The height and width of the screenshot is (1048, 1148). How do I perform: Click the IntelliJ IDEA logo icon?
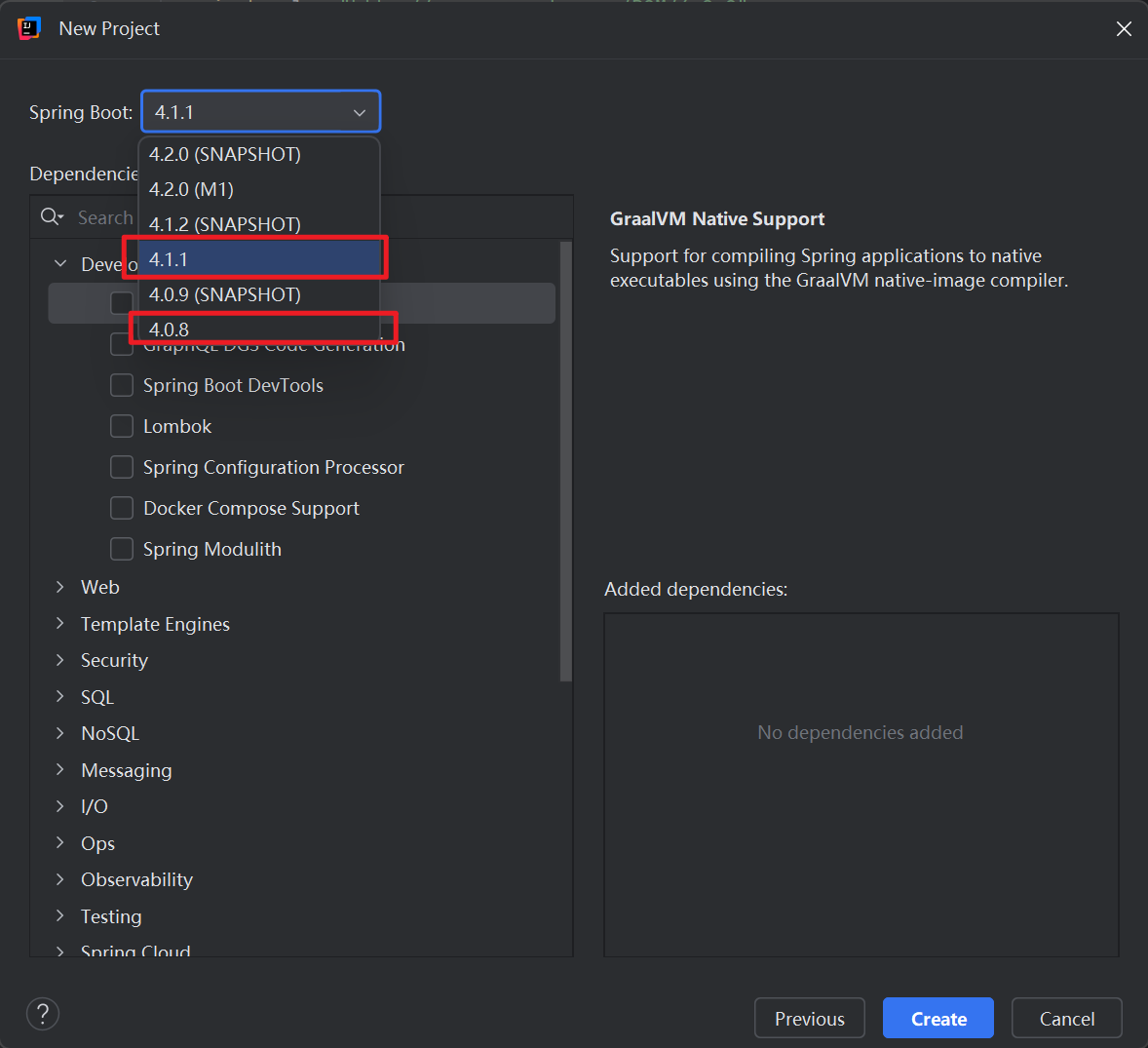pos(28,28)
